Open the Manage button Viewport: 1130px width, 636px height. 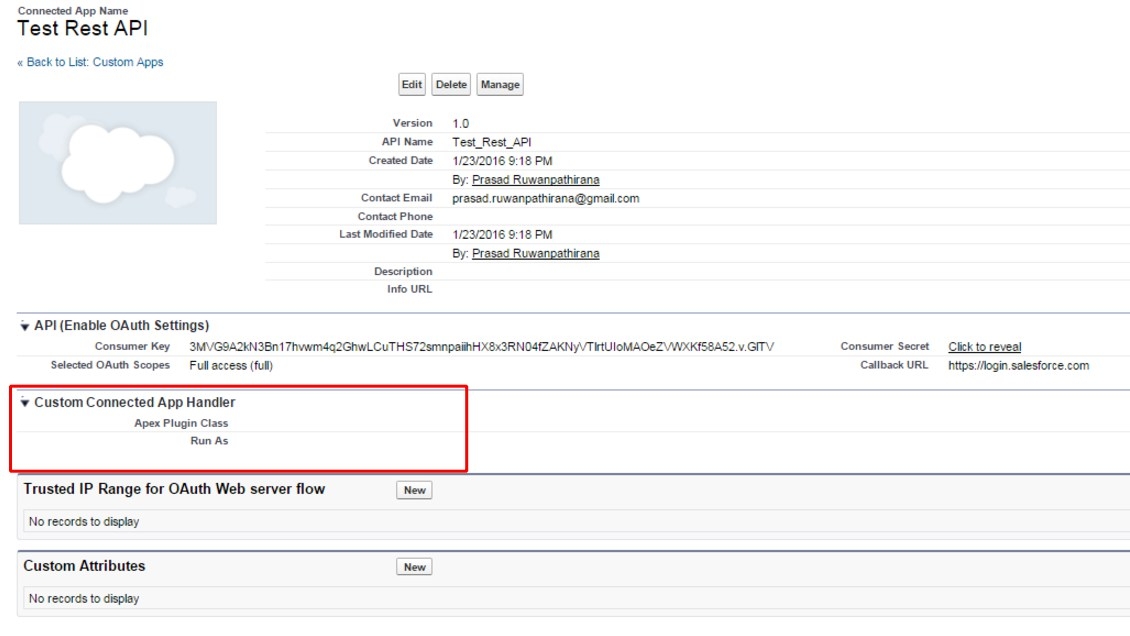point(500,84)
